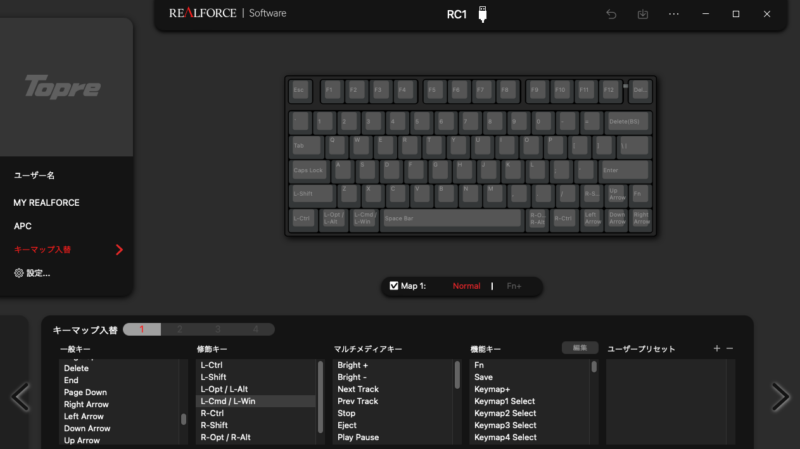Open MY REALFORCE in the sidebar
Image resolution: width=800 pixels, height=449 pixels.
pyautogui.click(x=46, y=203)
